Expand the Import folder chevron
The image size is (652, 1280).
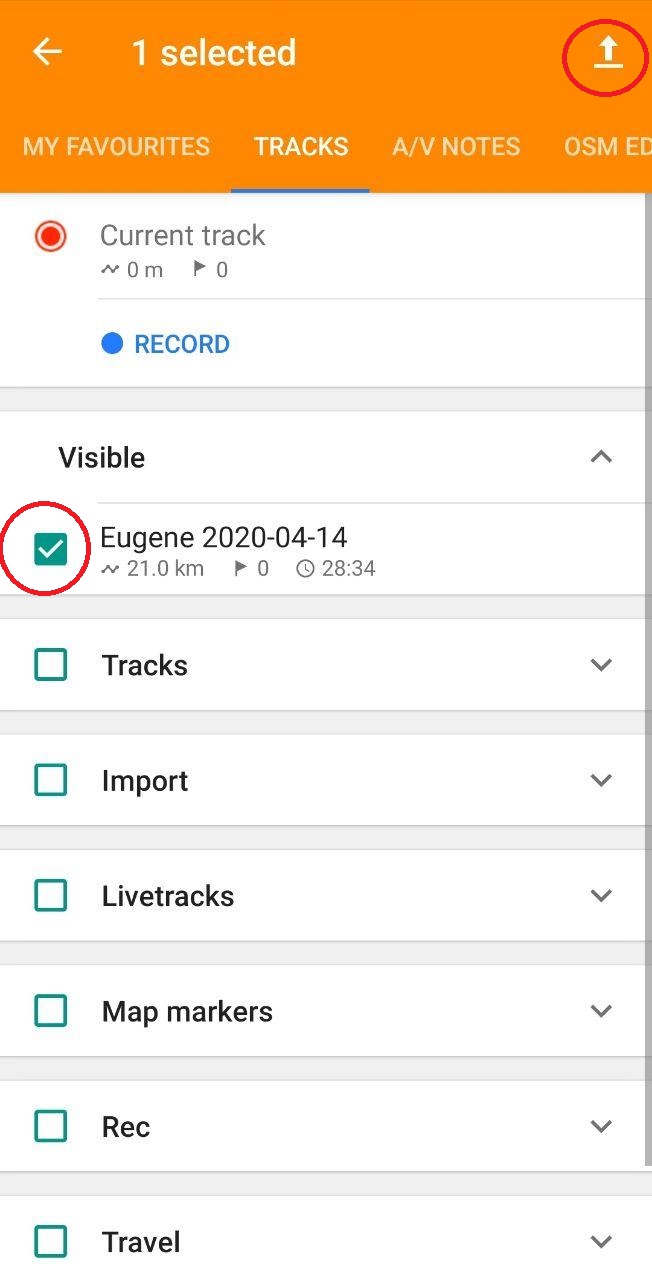tap(601, 780)
